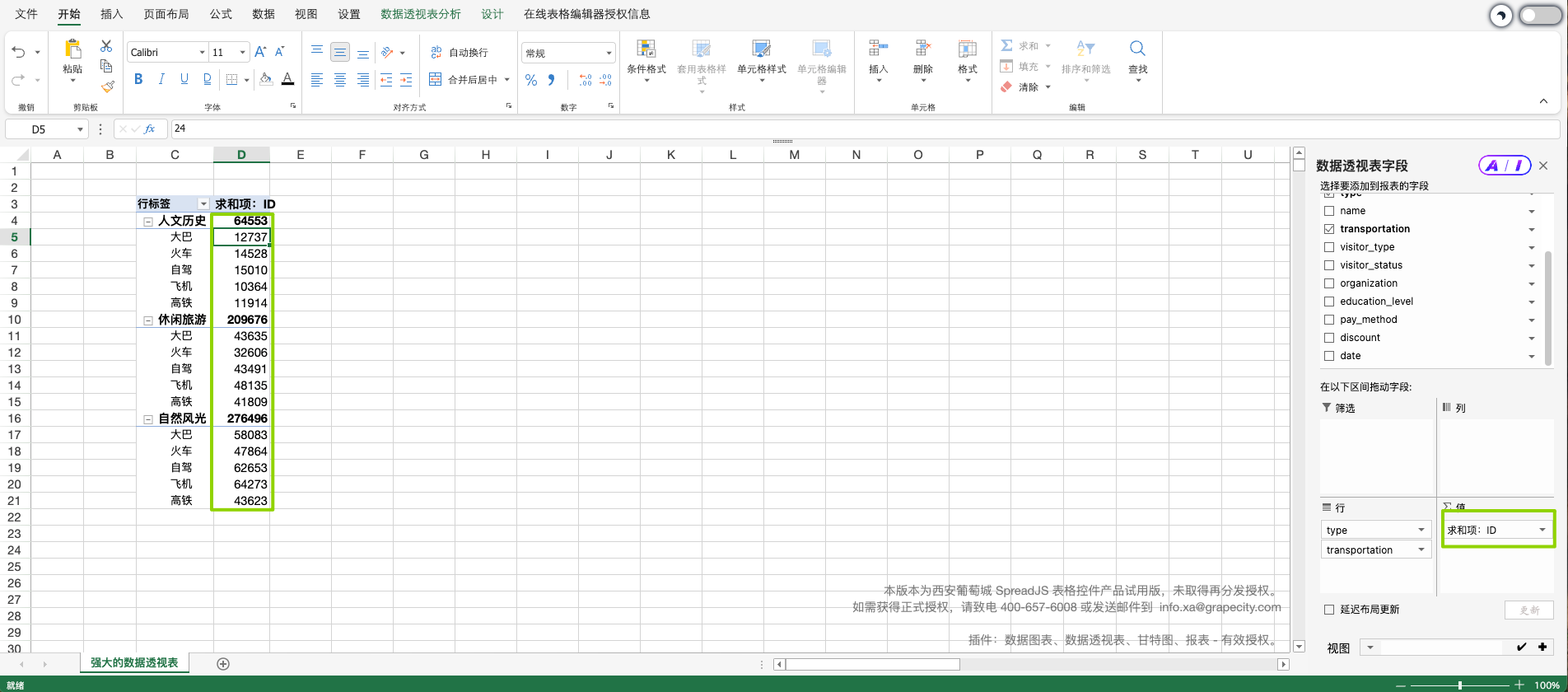
Task: Decrease font size with the smaller A icon
Action: coord(280,52)
